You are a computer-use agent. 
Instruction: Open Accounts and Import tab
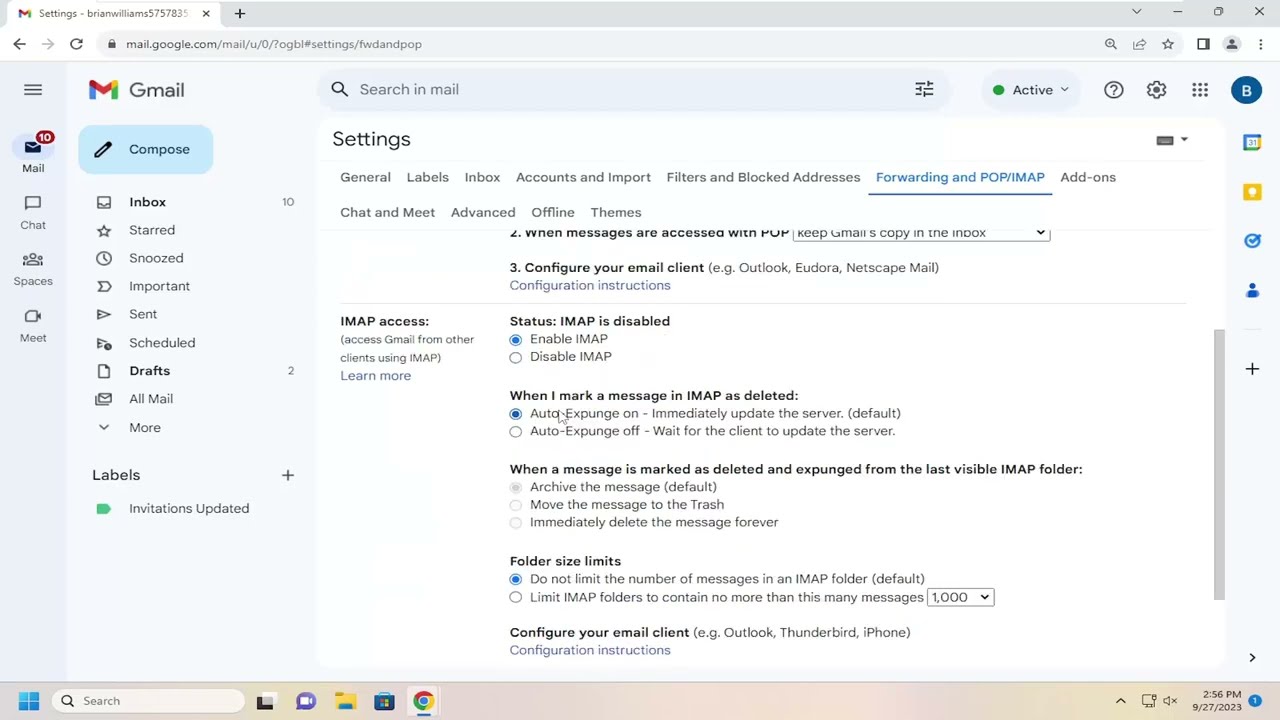pyautogui.click(x=583, y=177)
